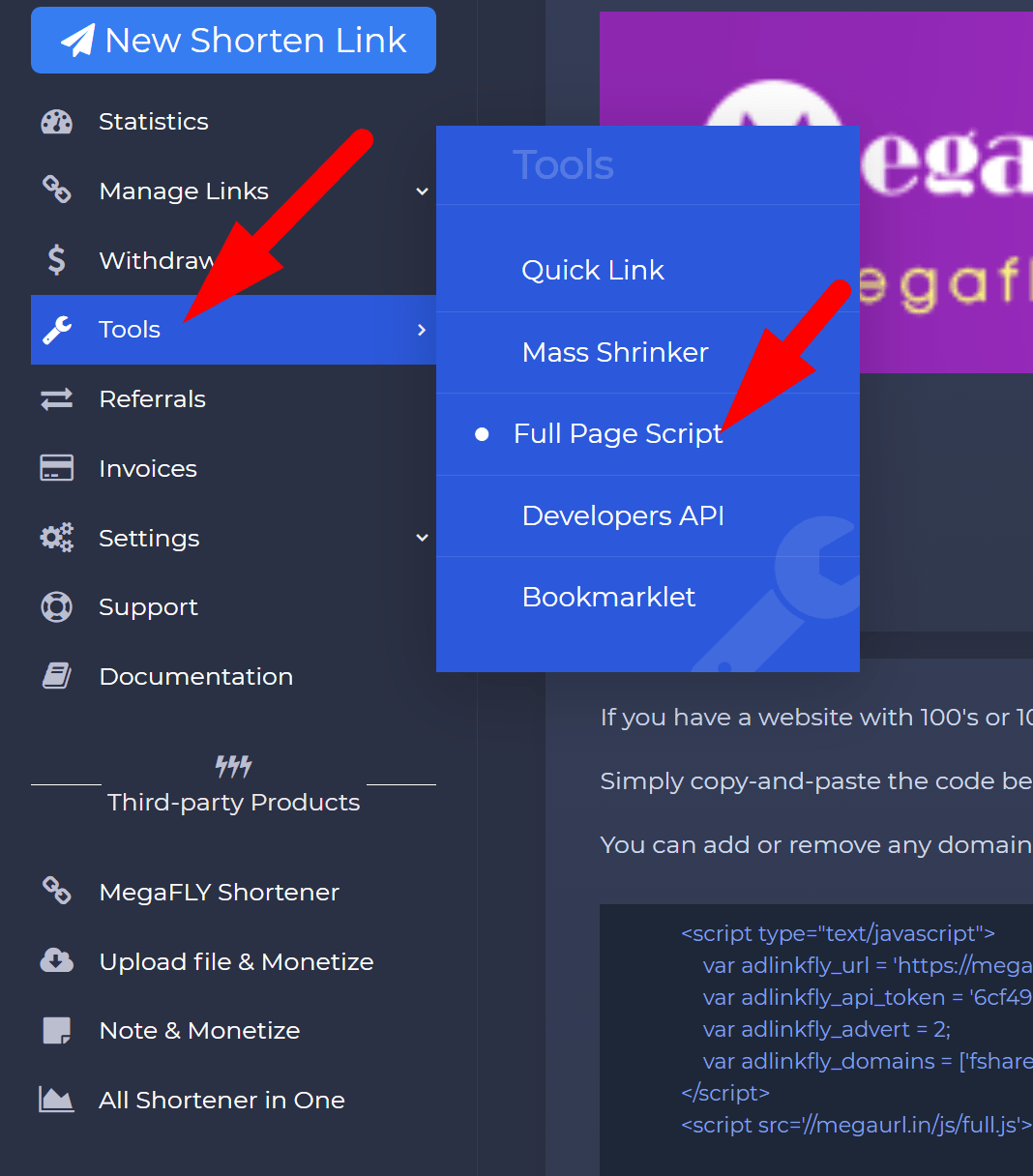Open the Invoices page

(x=148, y=469)
